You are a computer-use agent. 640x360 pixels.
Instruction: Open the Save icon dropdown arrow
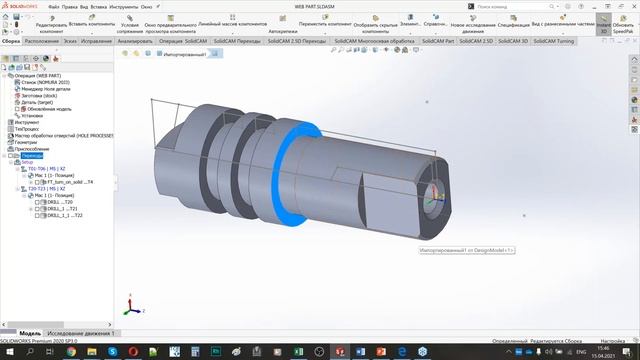coord(22,17)
